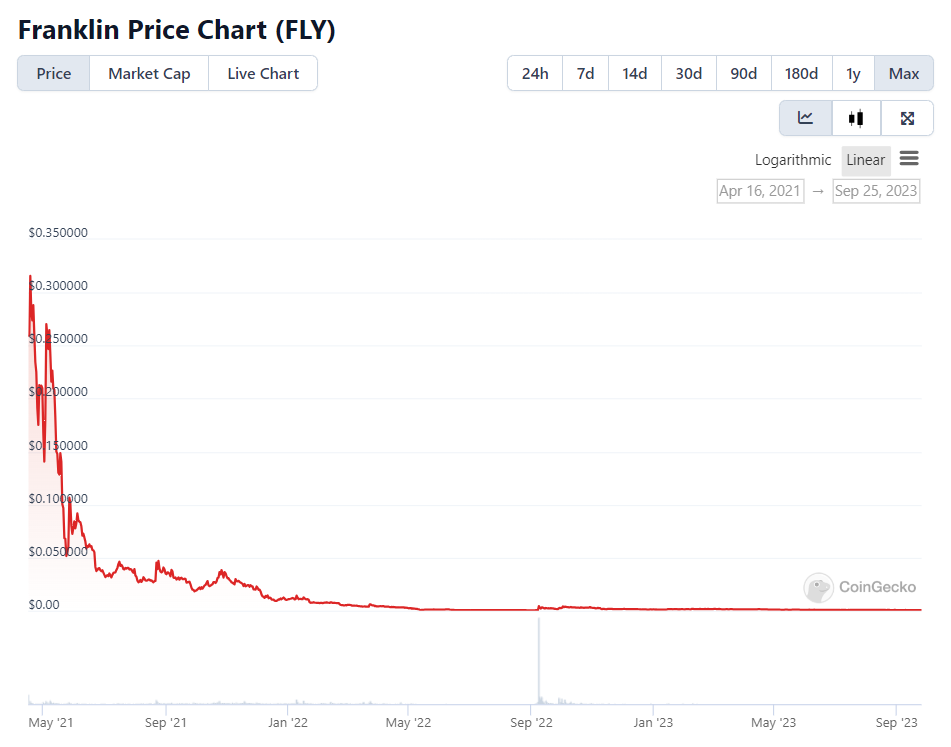Switch to candlestick chart icon
This screenshot has width=951, height=747.
click(x=856, y=118)
